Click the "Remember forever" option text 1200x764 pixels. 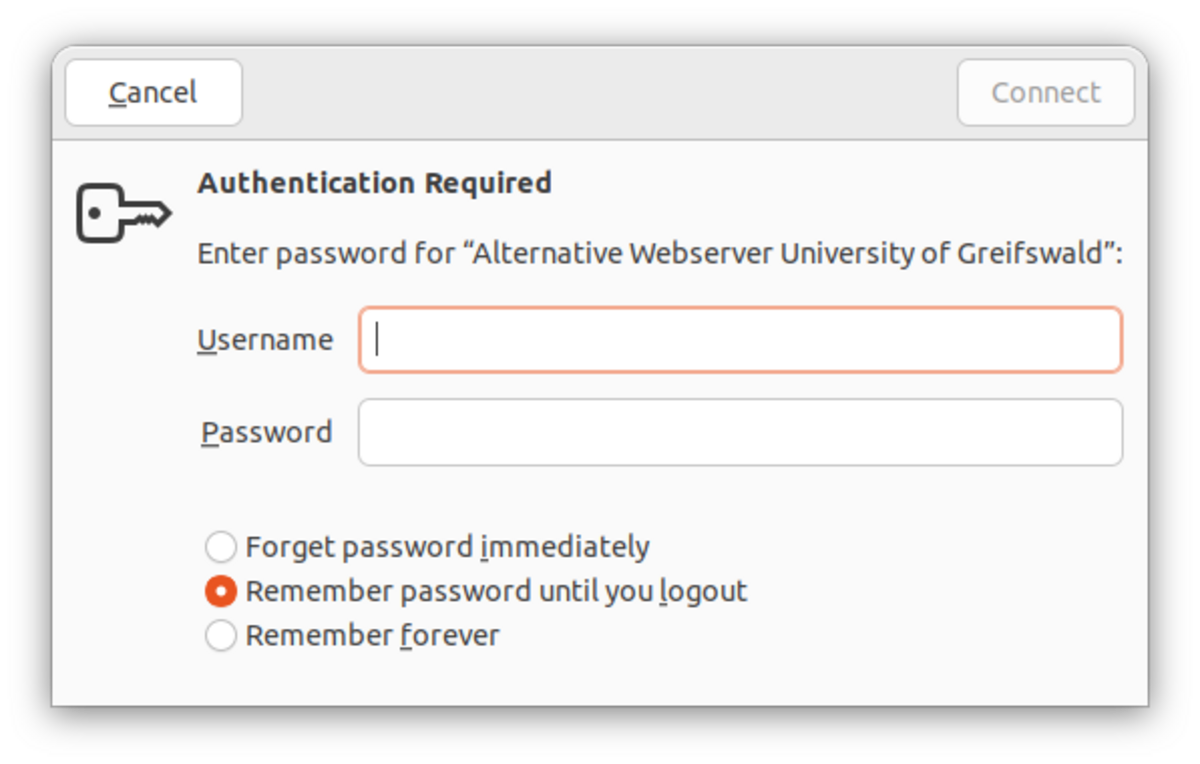372,635
